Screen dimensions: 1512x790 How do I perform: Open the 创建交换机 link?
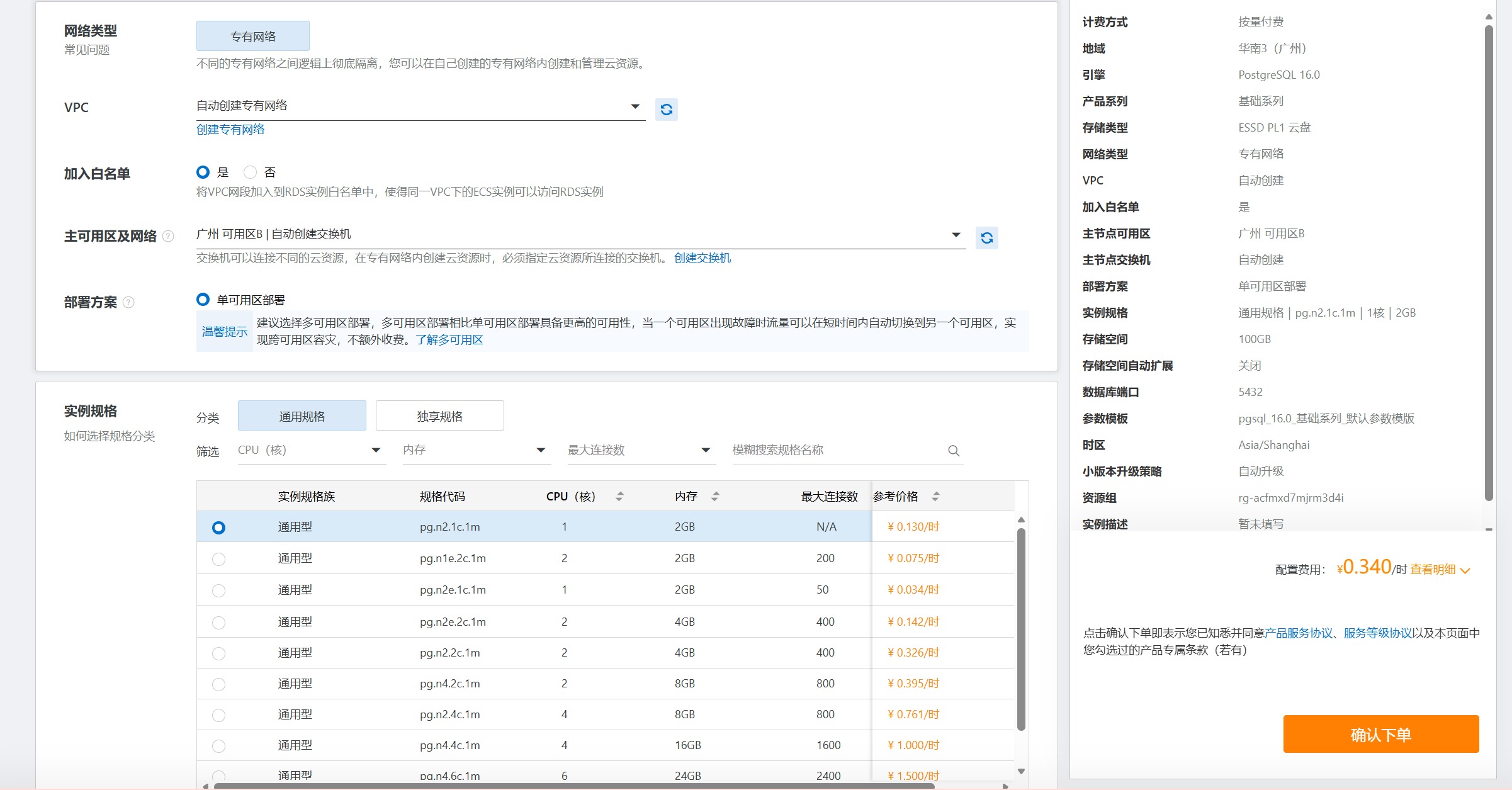702,258
